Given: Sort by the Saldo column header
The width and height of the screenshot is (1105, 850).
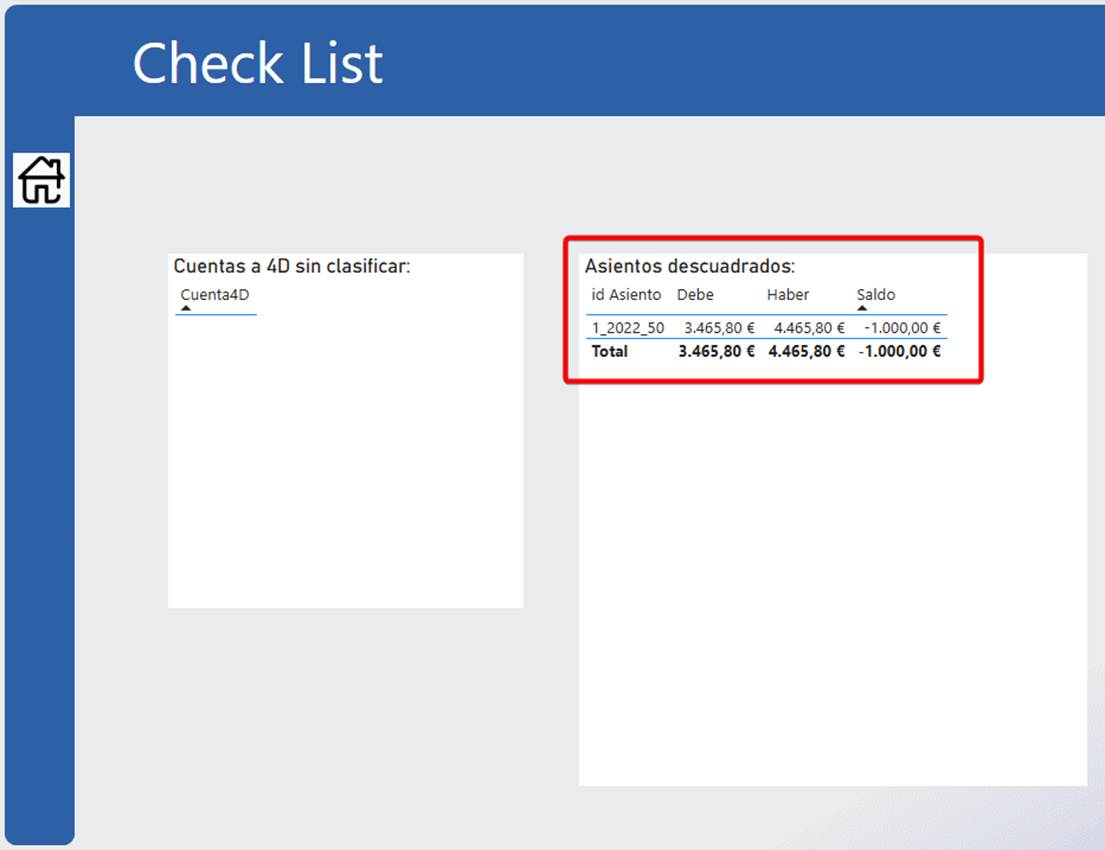Looking at the screenshot, I should click(x=875, y=295).
